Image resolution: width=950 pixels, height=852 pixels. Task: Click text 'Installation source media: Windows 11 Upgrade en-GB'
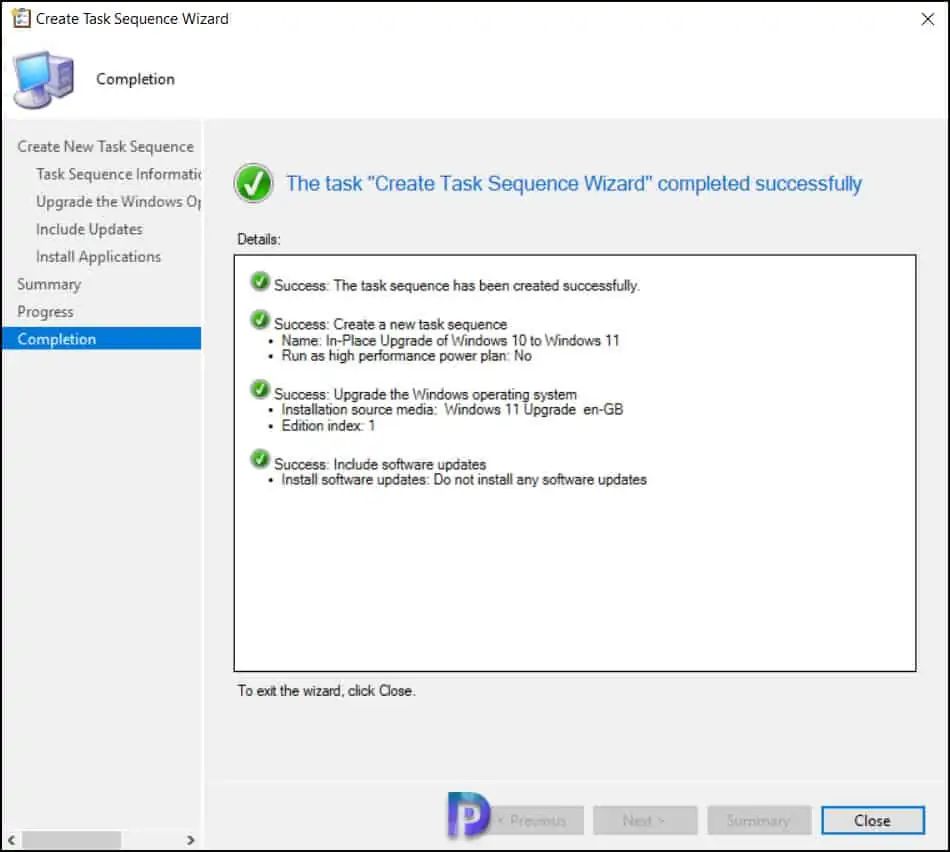click(x=452, y=410)
